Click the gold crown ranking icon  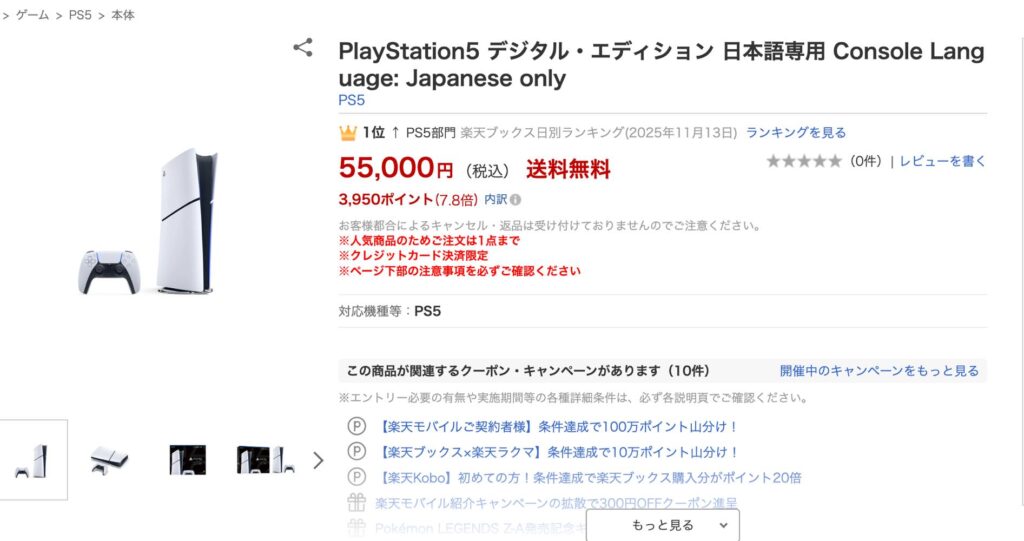click(x=348, y=133)
